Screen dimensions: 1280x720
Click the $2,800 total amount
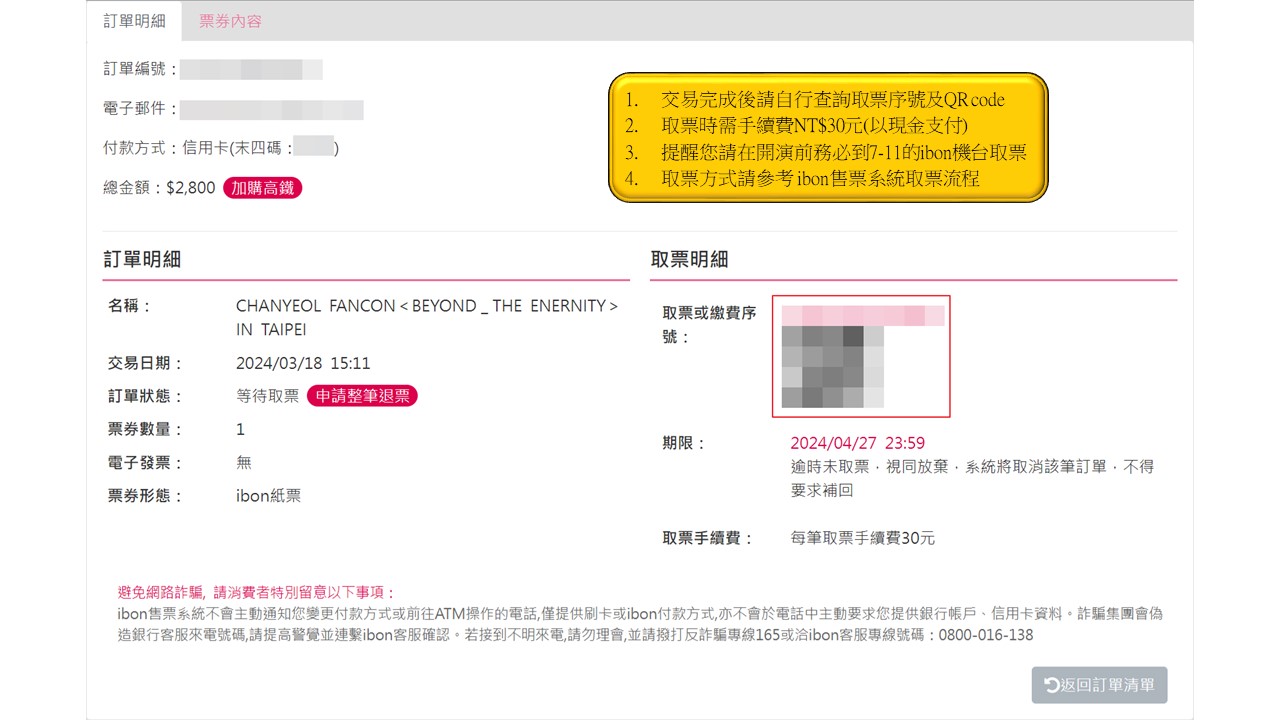pos(191,187)
